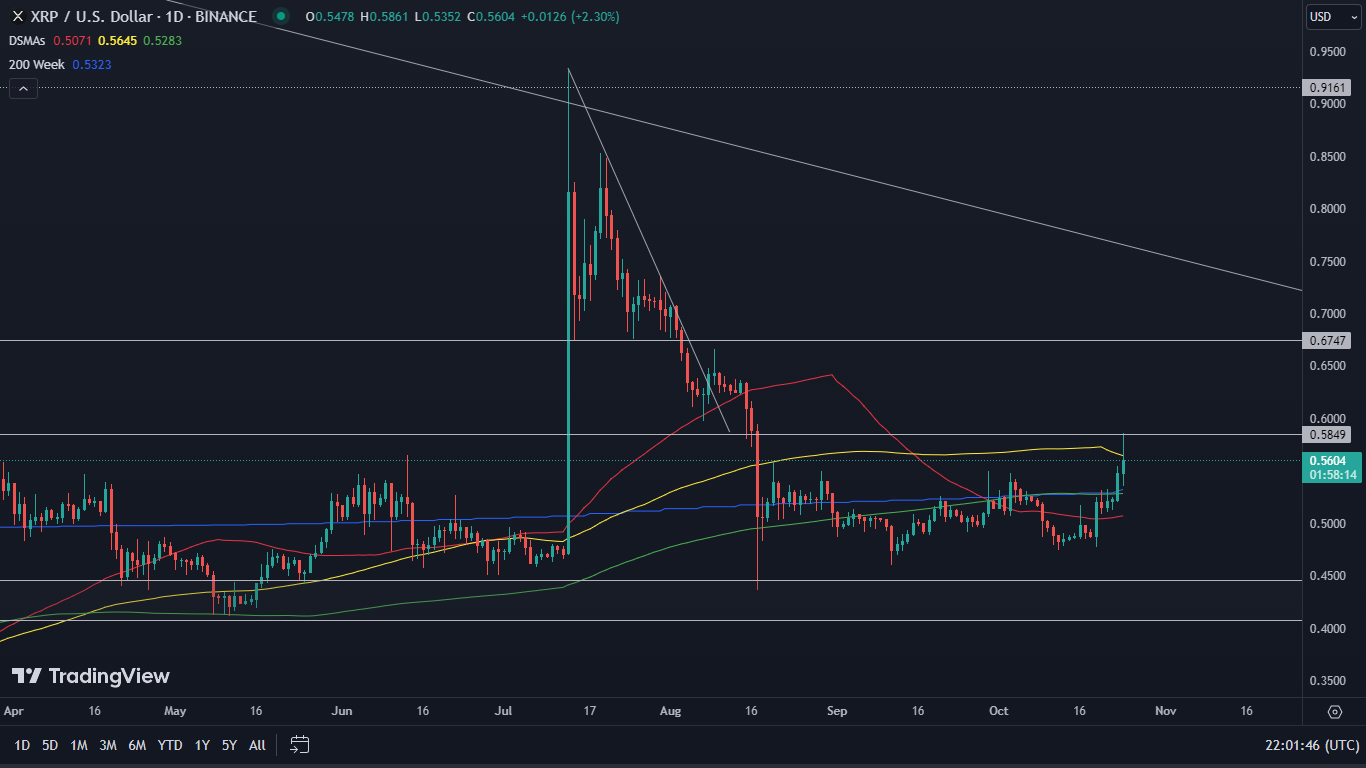The width and height of the screenshot is (1366, 768).
Task: Click the TradingView logo
Action: tap(90, 676)
